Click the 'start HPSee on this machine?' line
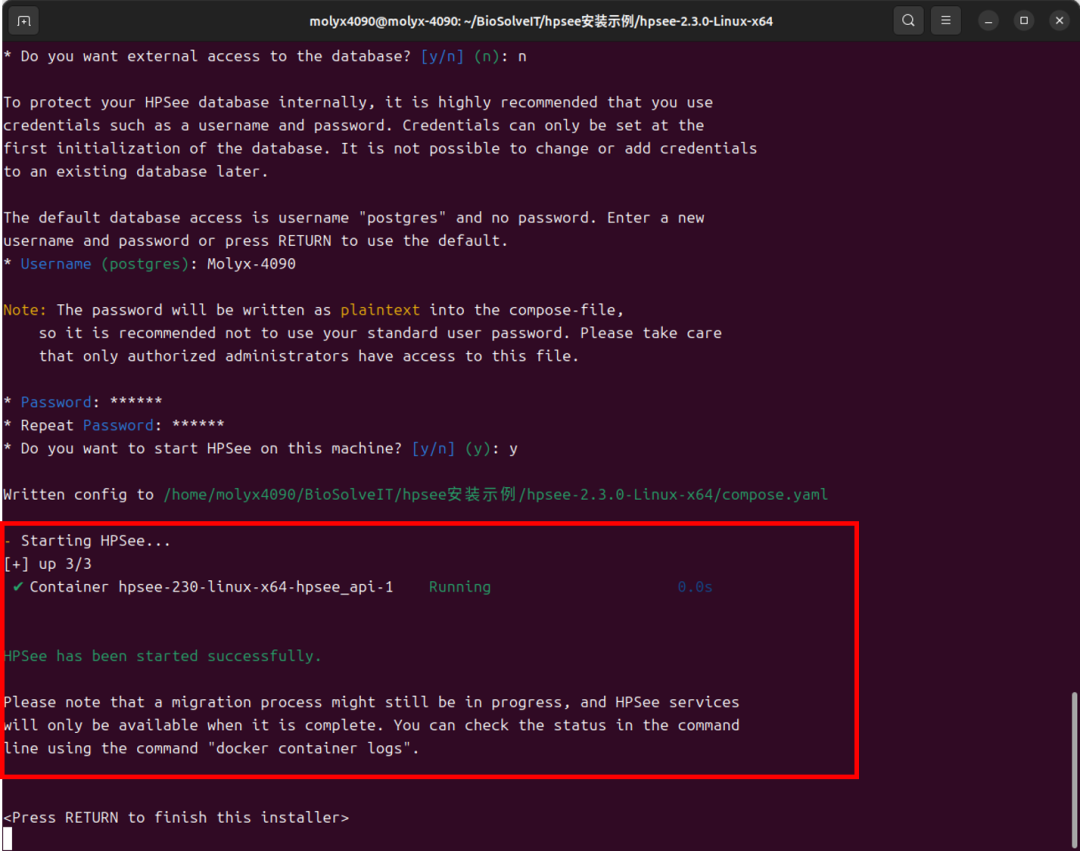Viewport: 1080px width, 851px height. [261, 449]
